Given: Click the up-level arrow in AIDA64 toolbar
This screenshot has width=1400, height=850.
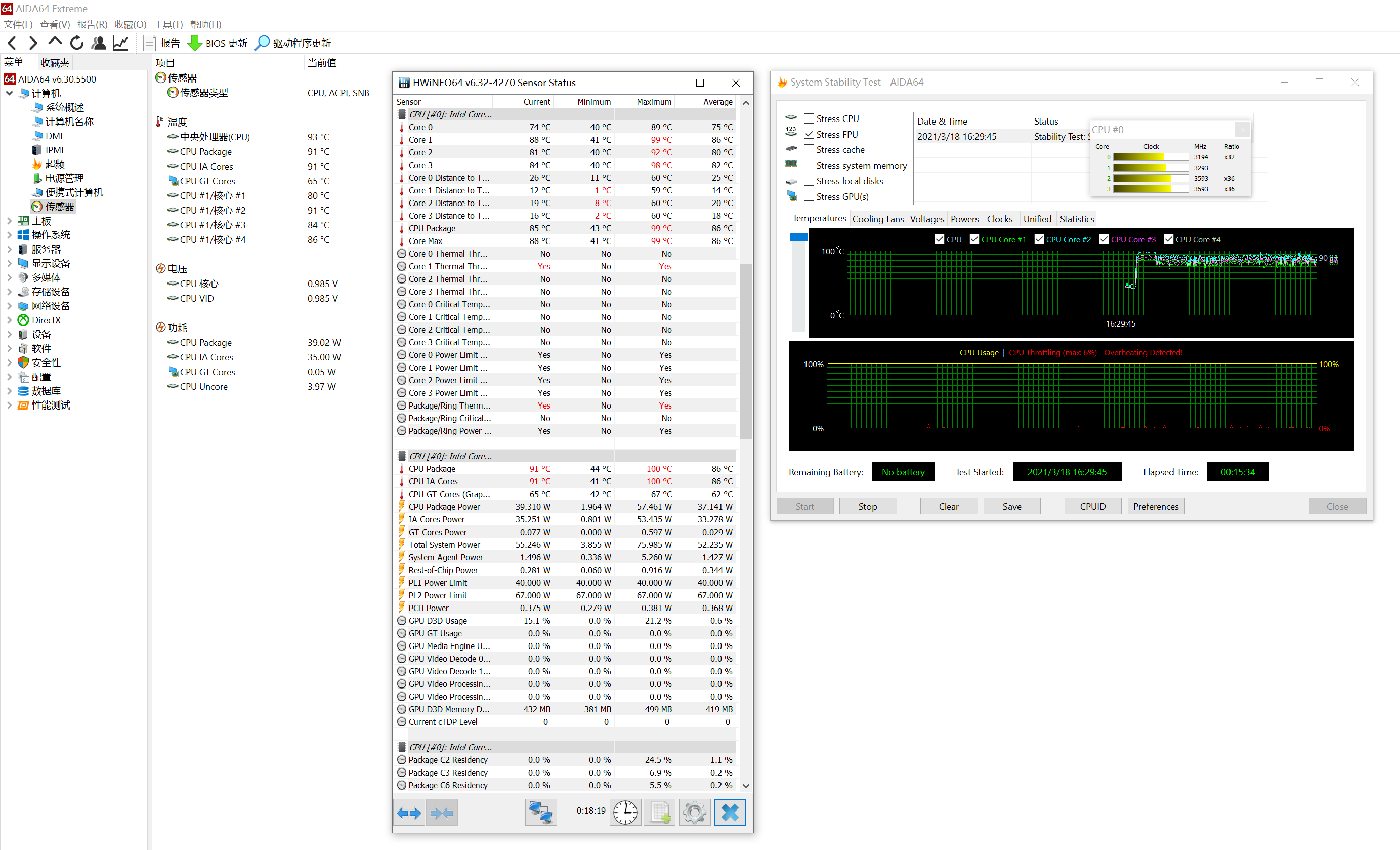Looking at the screenshot, I should point(55,42).
